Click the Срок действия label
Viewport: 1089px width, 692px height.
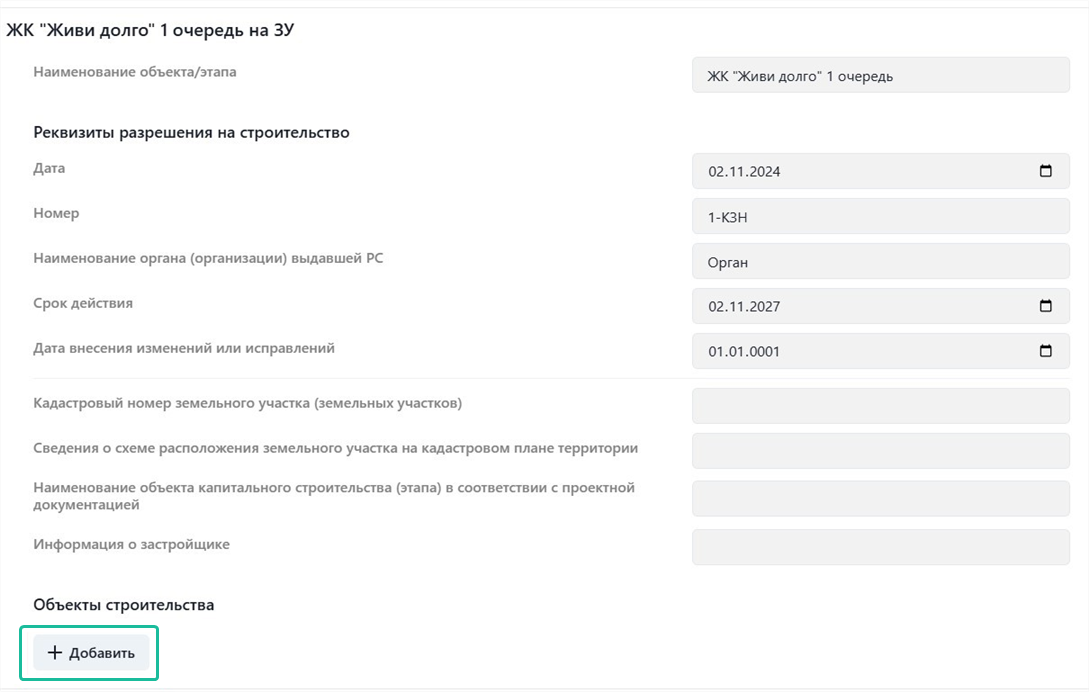[83, 303]
